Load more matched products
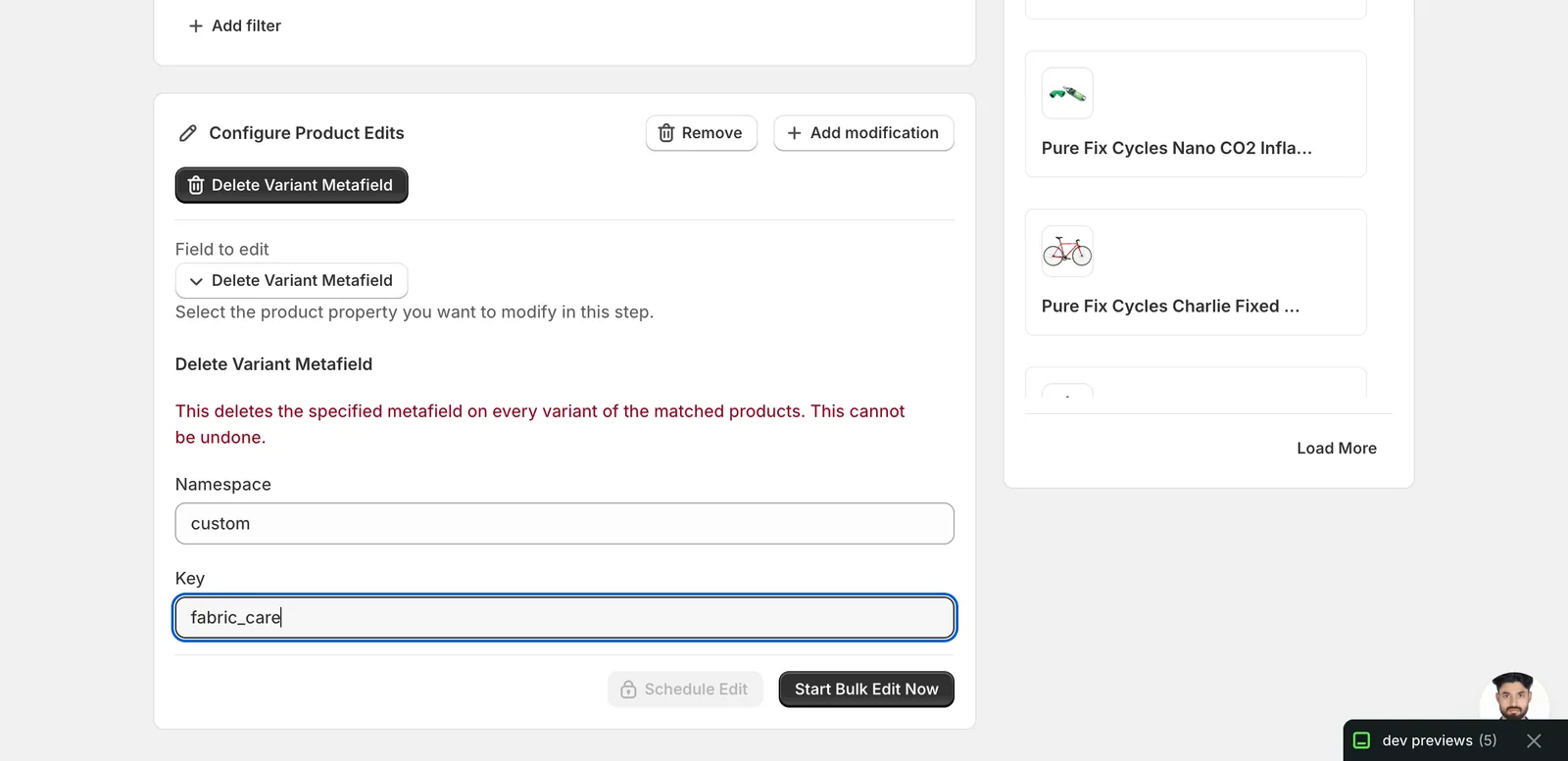1568x761 pixels. pyautogui.click(x=1336, y=449)
